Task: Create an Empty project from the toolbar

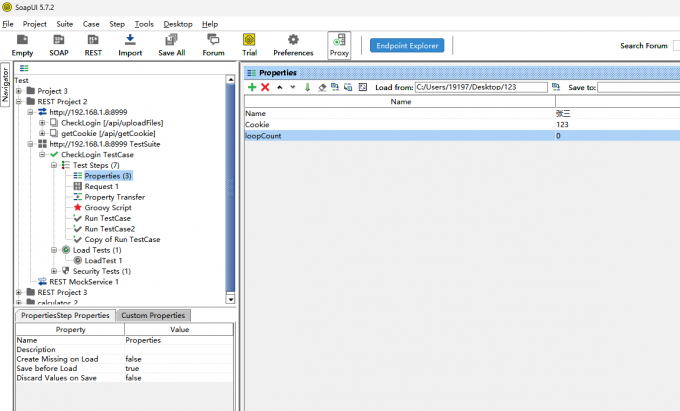Action: point(22,45)
